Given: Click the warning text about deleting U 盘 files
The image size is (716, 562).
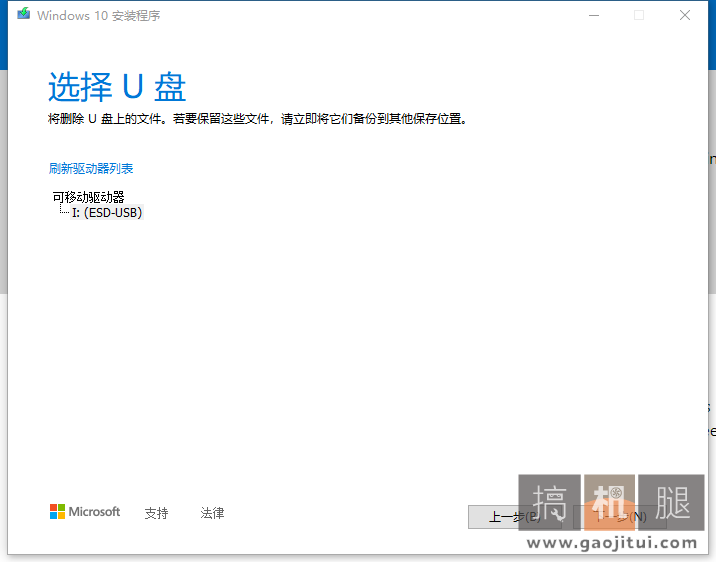Looking at the screenshot, I should (258, 119).
